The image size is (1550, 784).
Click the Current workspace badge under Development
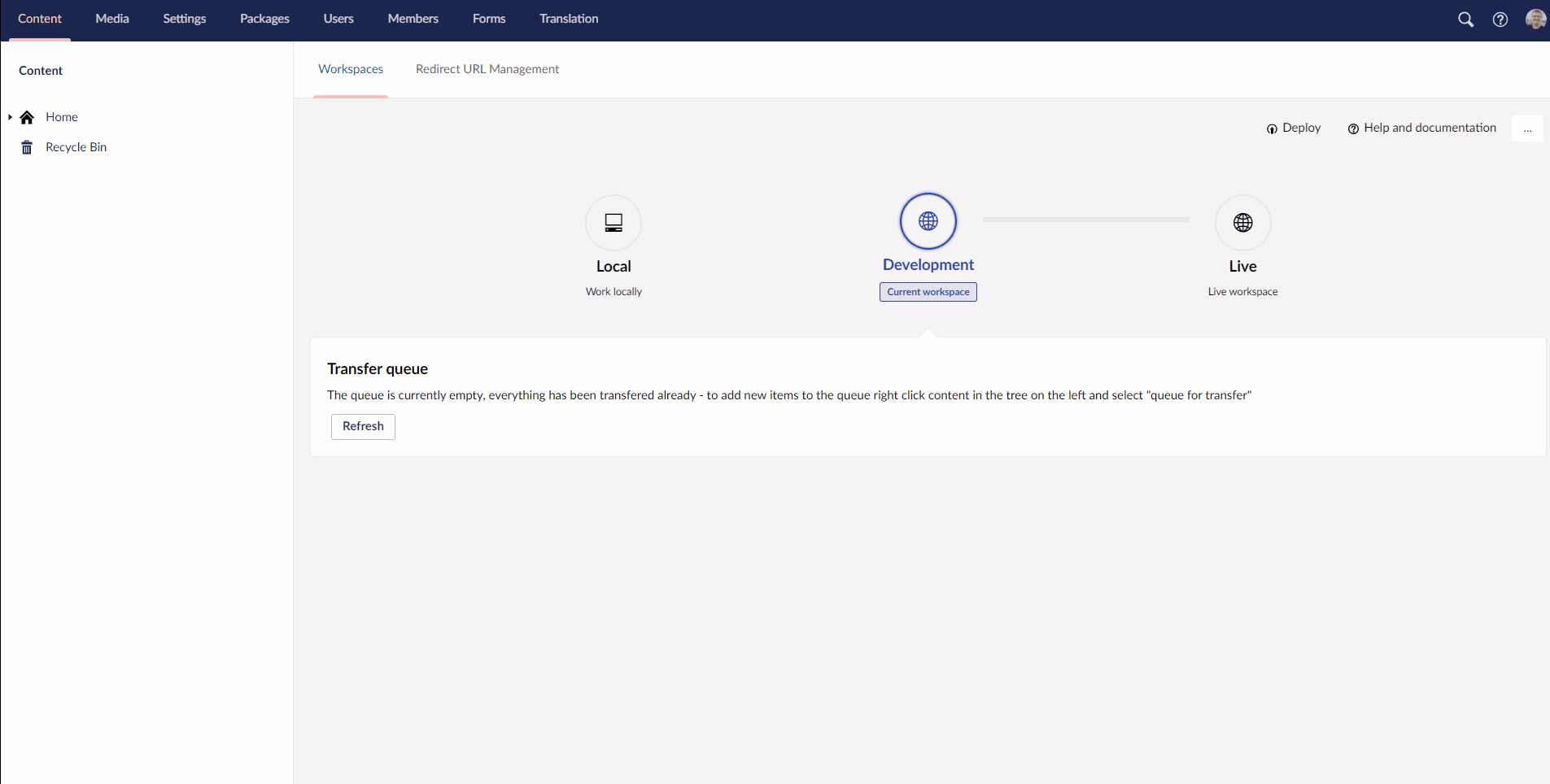[x=928, y=291]
